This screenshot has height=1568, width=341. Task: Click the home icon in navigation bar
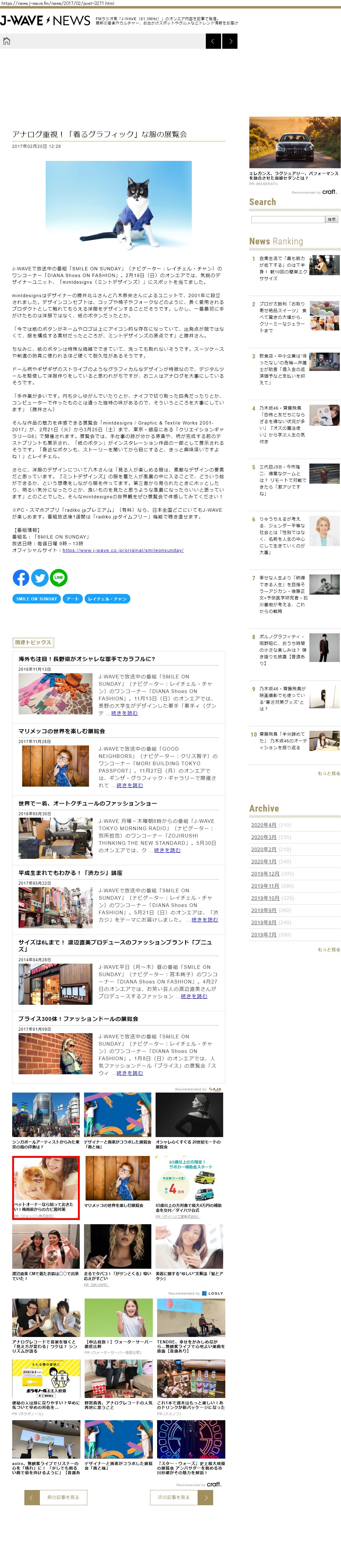point(7,41)
